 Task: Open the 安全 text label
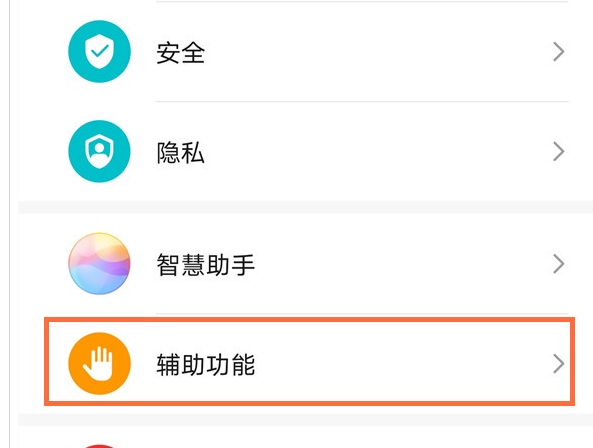point(181,53)
